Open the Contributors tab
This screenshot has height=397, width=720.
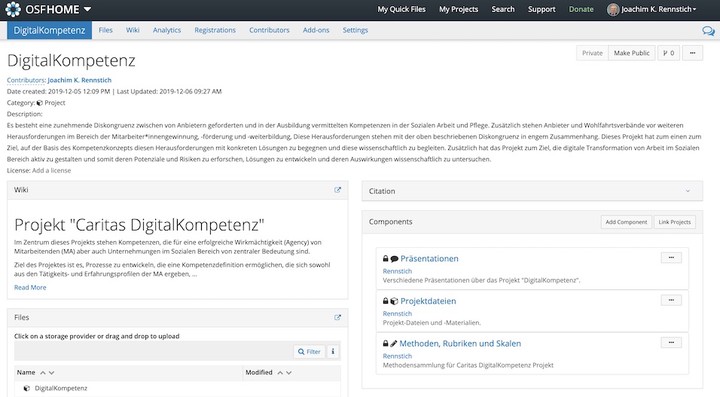pos(269,30)
